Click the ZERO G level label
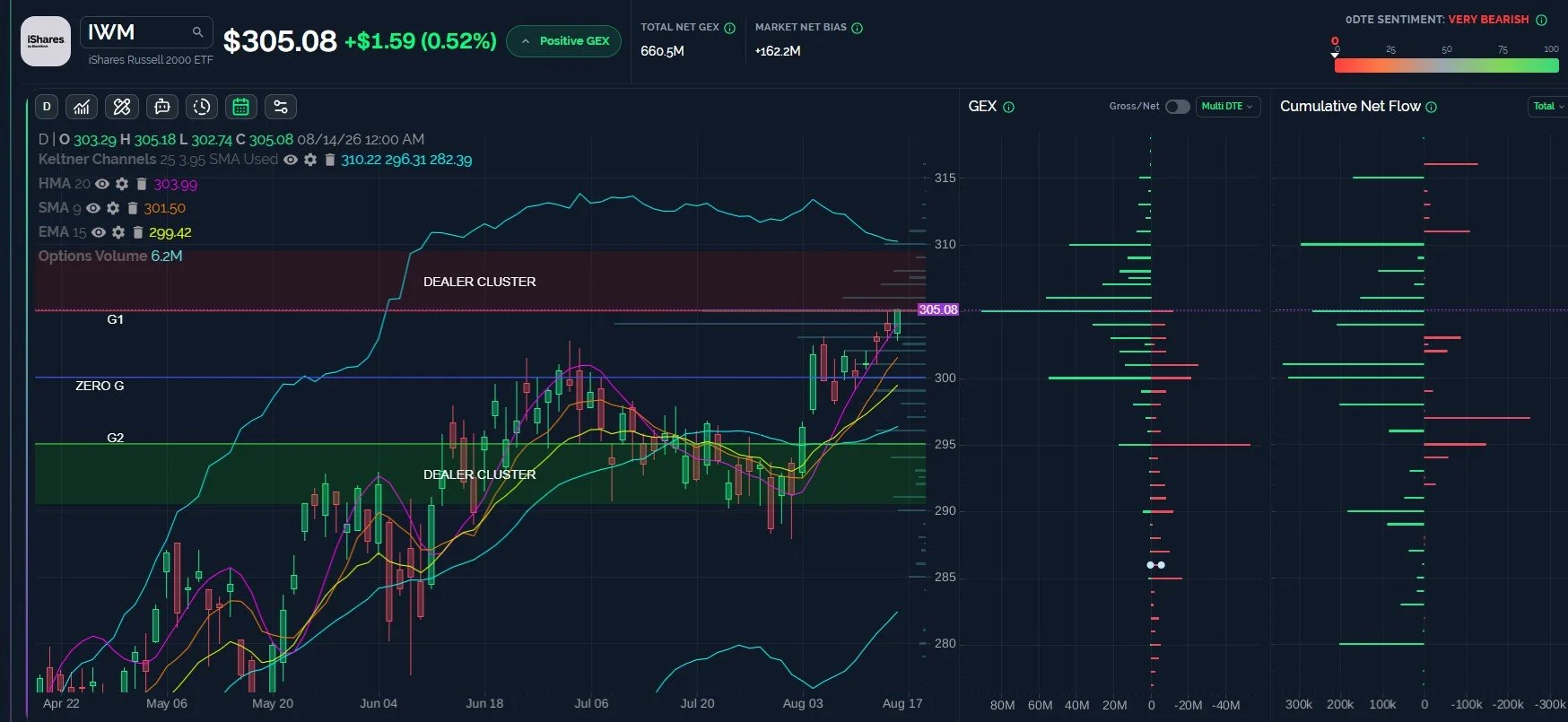1568x722 pixels. pos(100,386)
